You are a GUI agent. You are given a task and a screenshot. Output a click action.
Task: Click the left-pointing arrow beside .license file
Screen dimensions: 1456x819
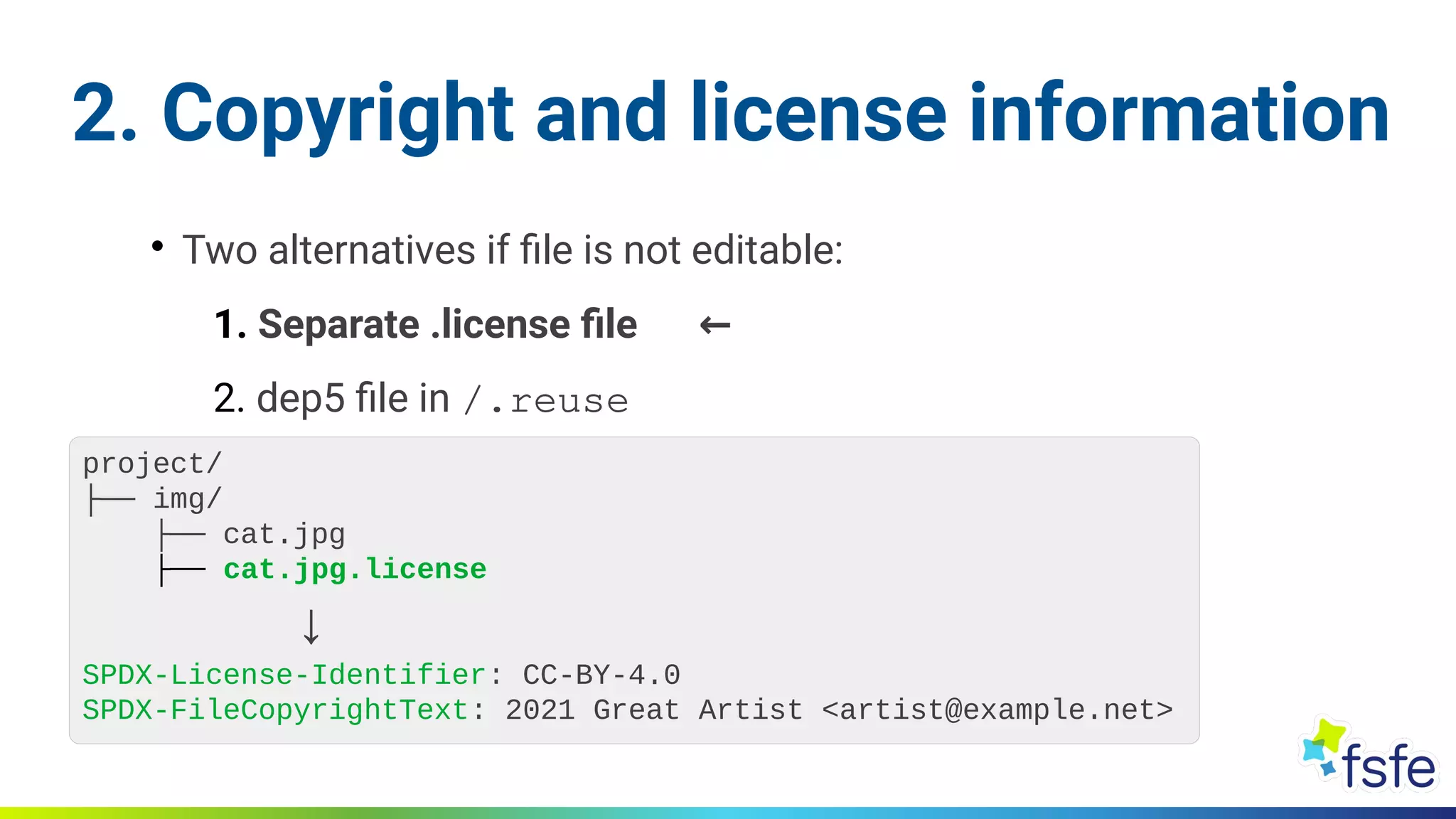(714, 326)
